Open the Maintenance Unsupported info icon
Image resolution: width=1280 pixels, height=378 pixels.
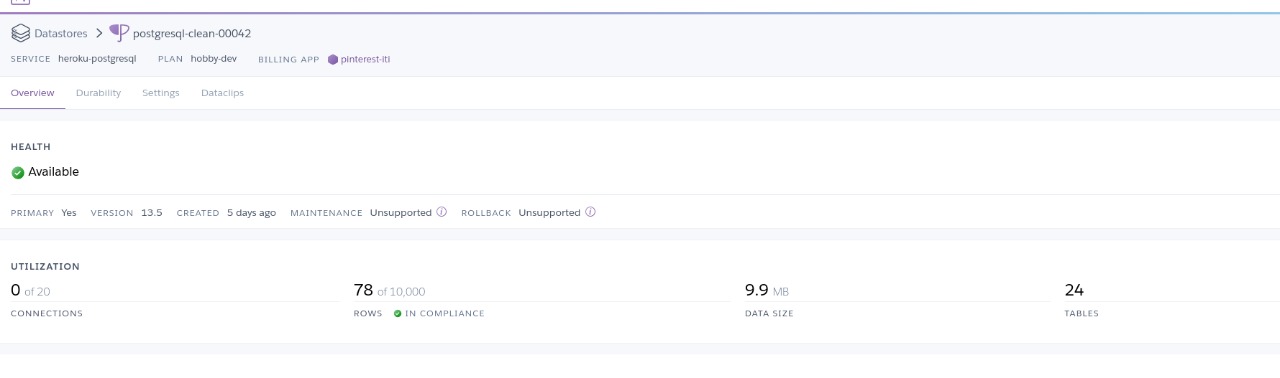[x=441, y=212]
